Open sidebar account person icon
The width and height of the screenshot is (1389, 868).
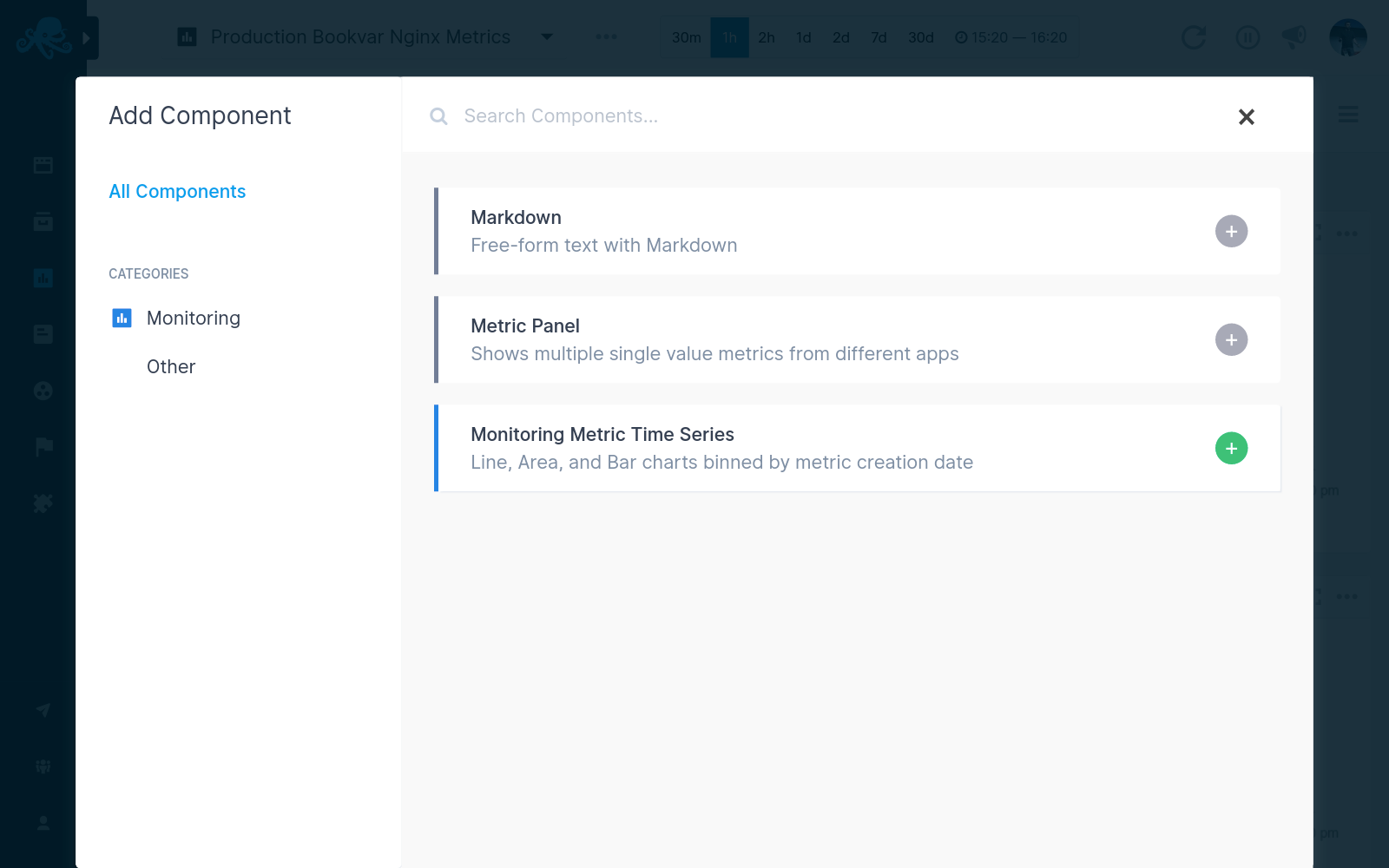click(43, 823)
